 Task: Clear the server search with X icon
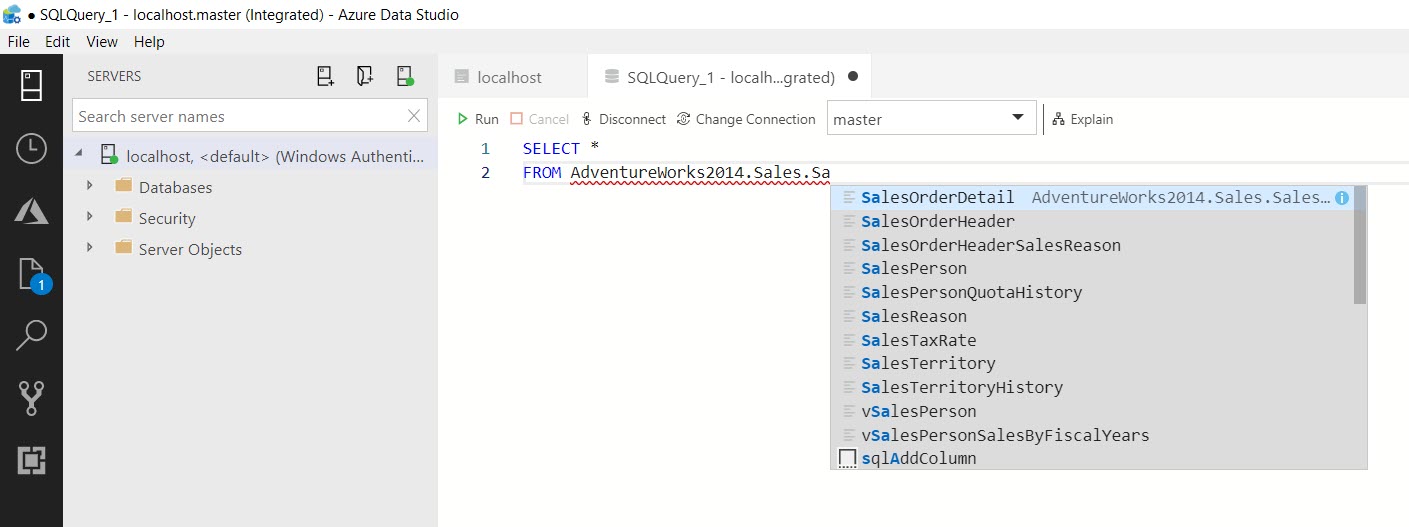(414, 116)
